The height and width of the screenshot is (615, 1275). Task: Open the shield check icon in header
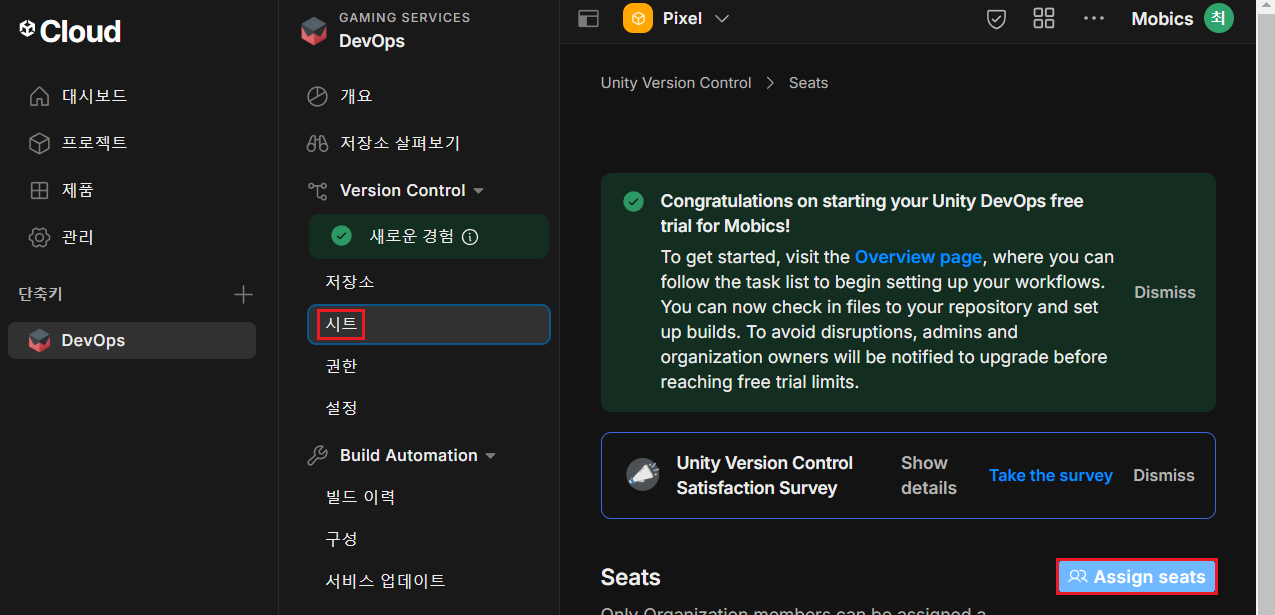[x=996, y=19]
